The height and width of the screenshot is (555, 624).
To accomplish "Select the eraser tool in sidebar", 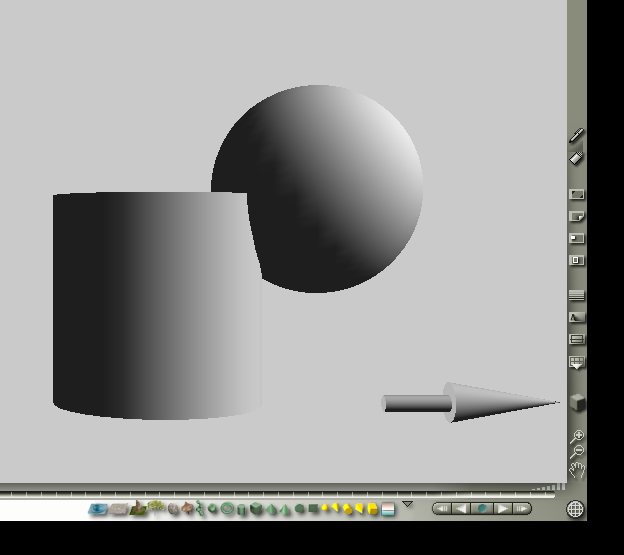I will [x=576, y=158].
